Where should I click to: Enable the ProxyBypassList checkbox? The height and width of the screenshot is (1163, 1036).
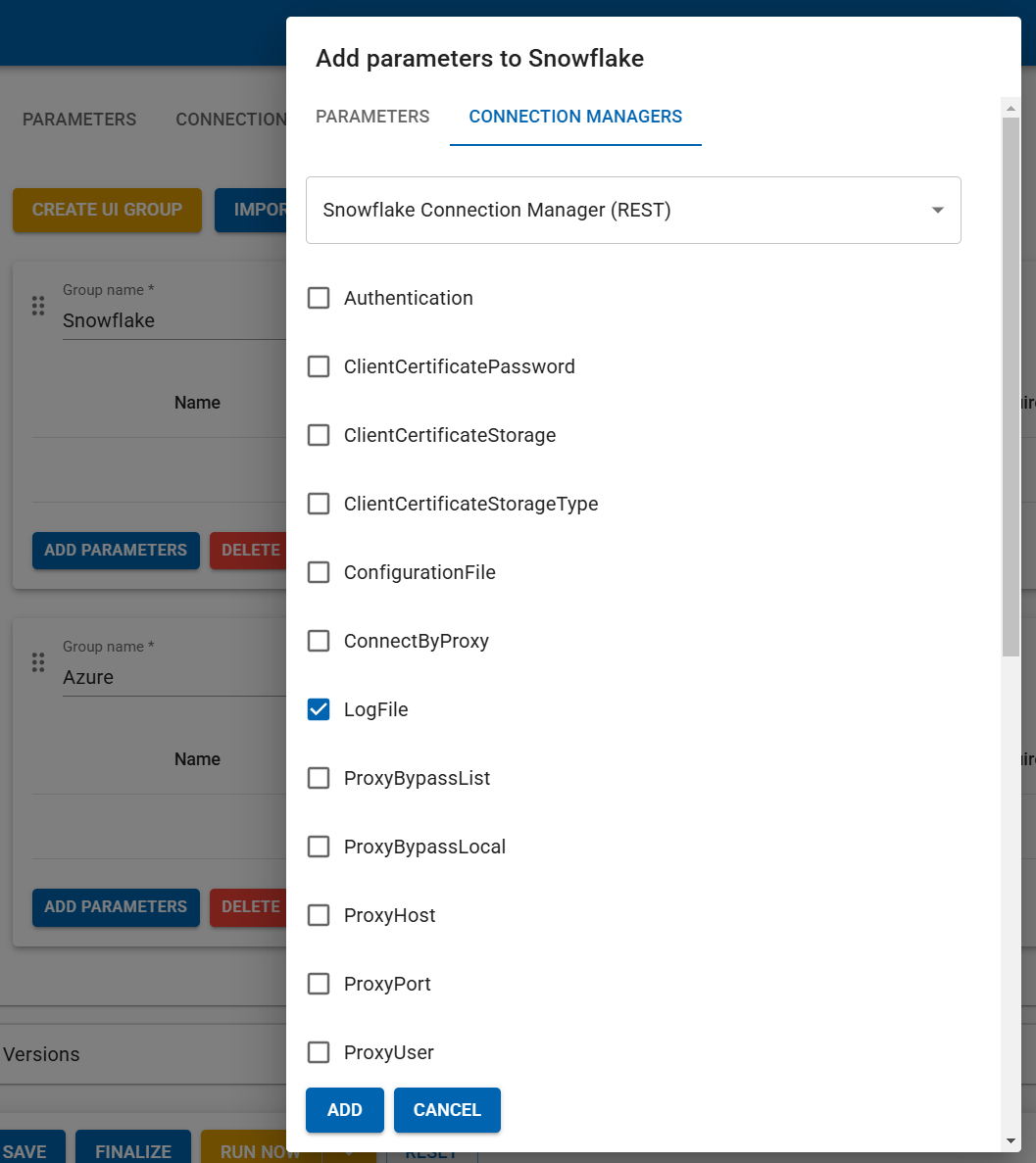[x=319, y=778]
